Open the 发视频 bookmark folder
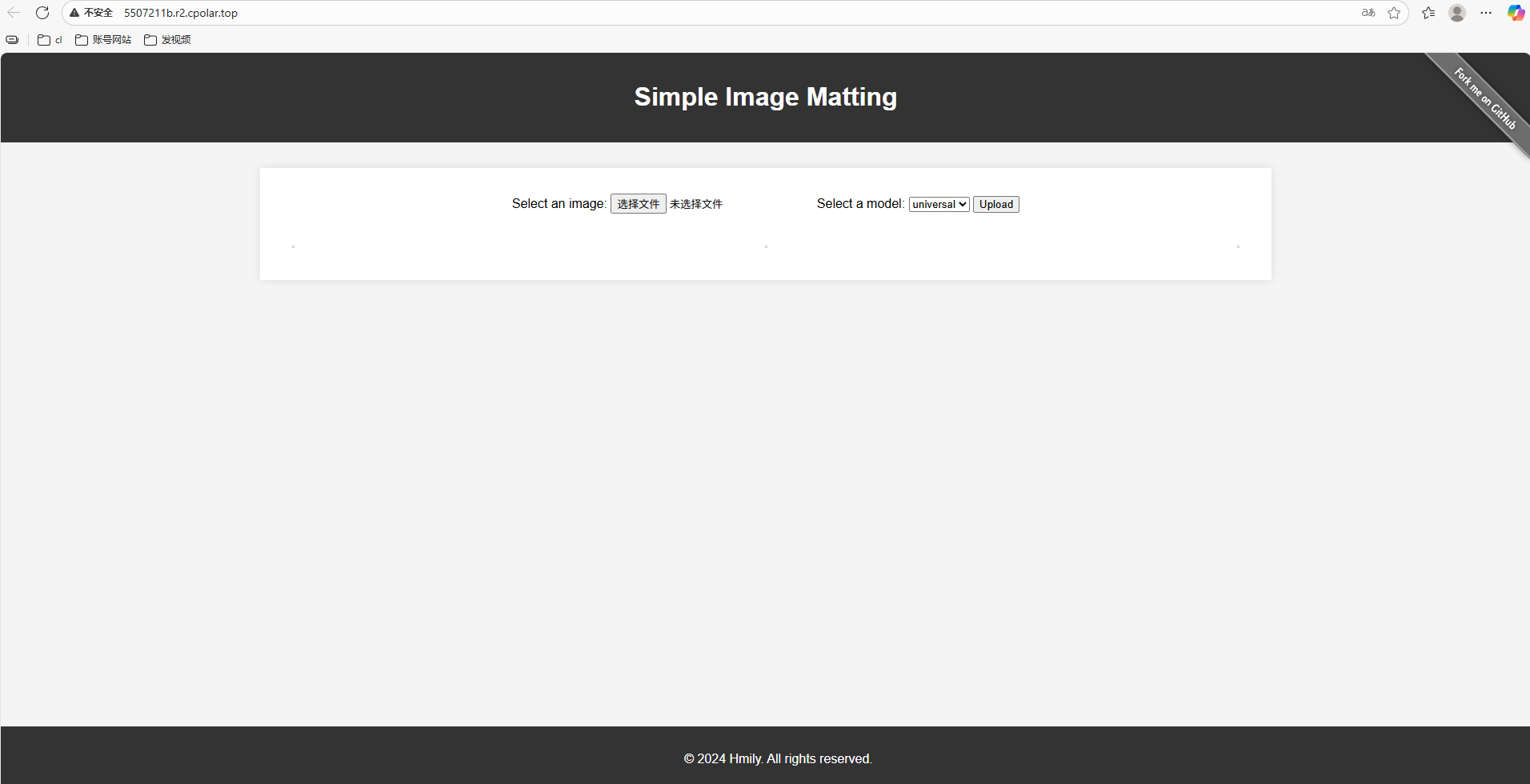Viewport: 1530px width, 784px height. coord(167,40)
